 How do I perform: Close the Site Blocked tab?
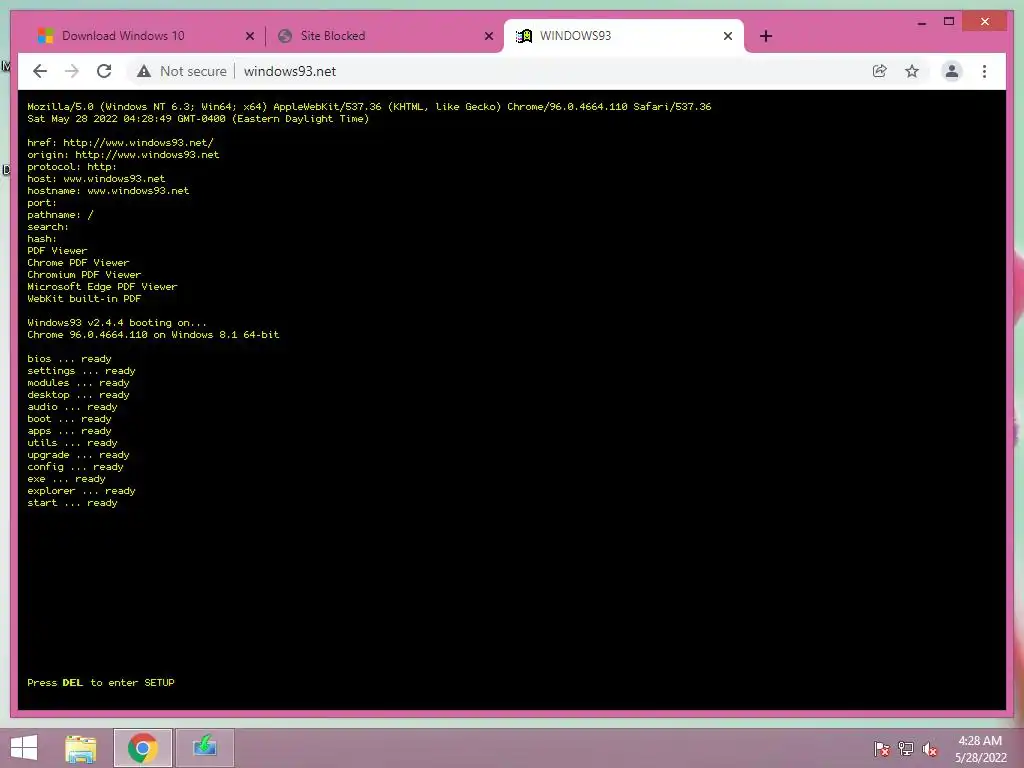click(x=488, y=36)
